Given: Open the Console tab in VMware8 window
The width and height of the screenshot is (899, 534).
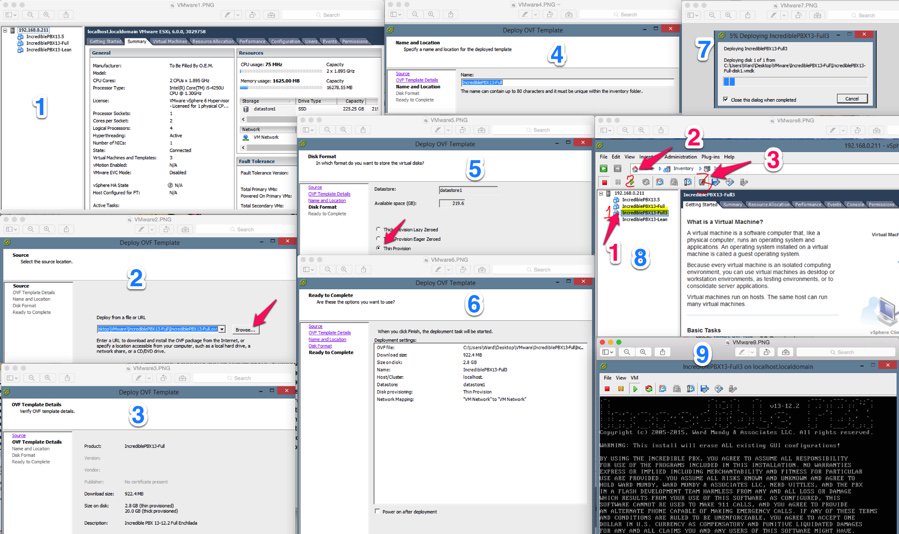Looking at the screenshot, I should (855, 204).
